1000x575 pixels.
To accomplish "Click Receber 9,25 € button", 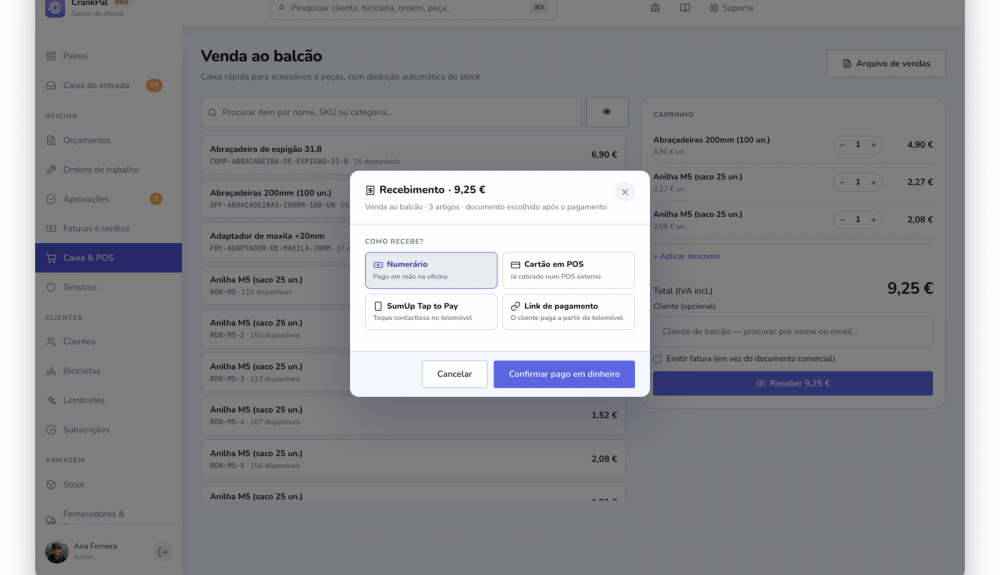I will point(792,383).
